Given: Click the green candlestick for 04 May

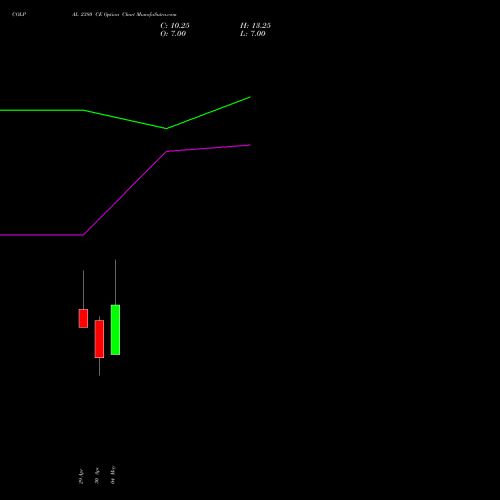Looking at the screenshot, I should click(115, 330).
